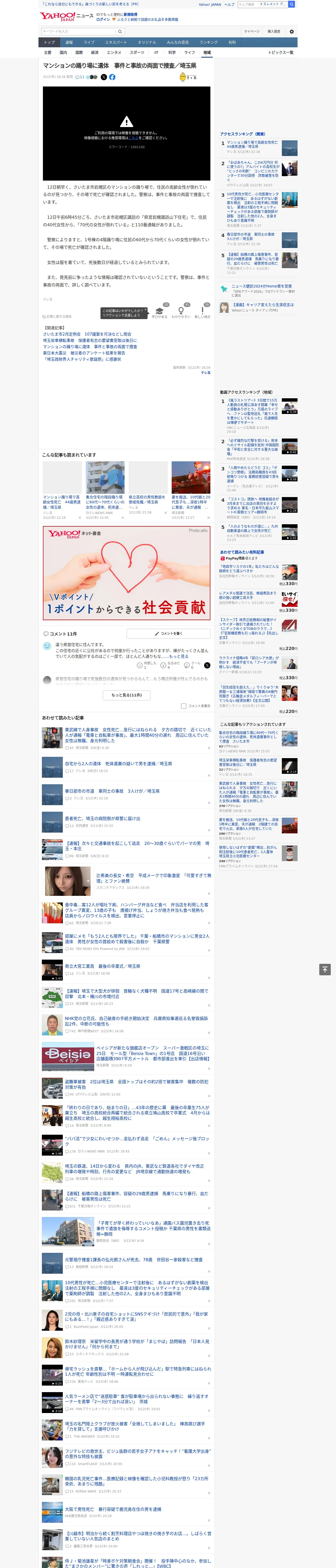The image size is (336, 1568).
Task: Toggle the コメント非表示 checkbox
Action: click(183, 706)
